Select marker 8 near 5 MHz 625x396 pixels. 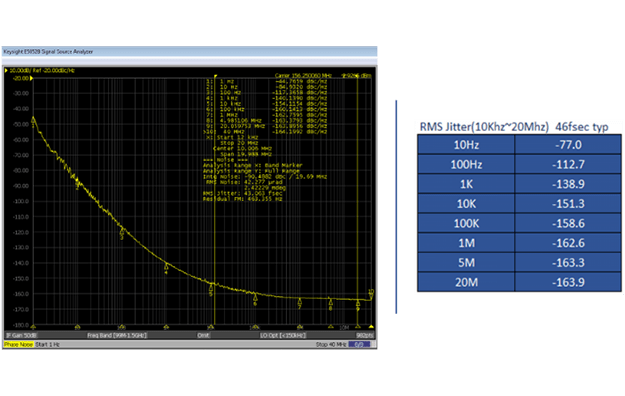(x=330, y=303)
